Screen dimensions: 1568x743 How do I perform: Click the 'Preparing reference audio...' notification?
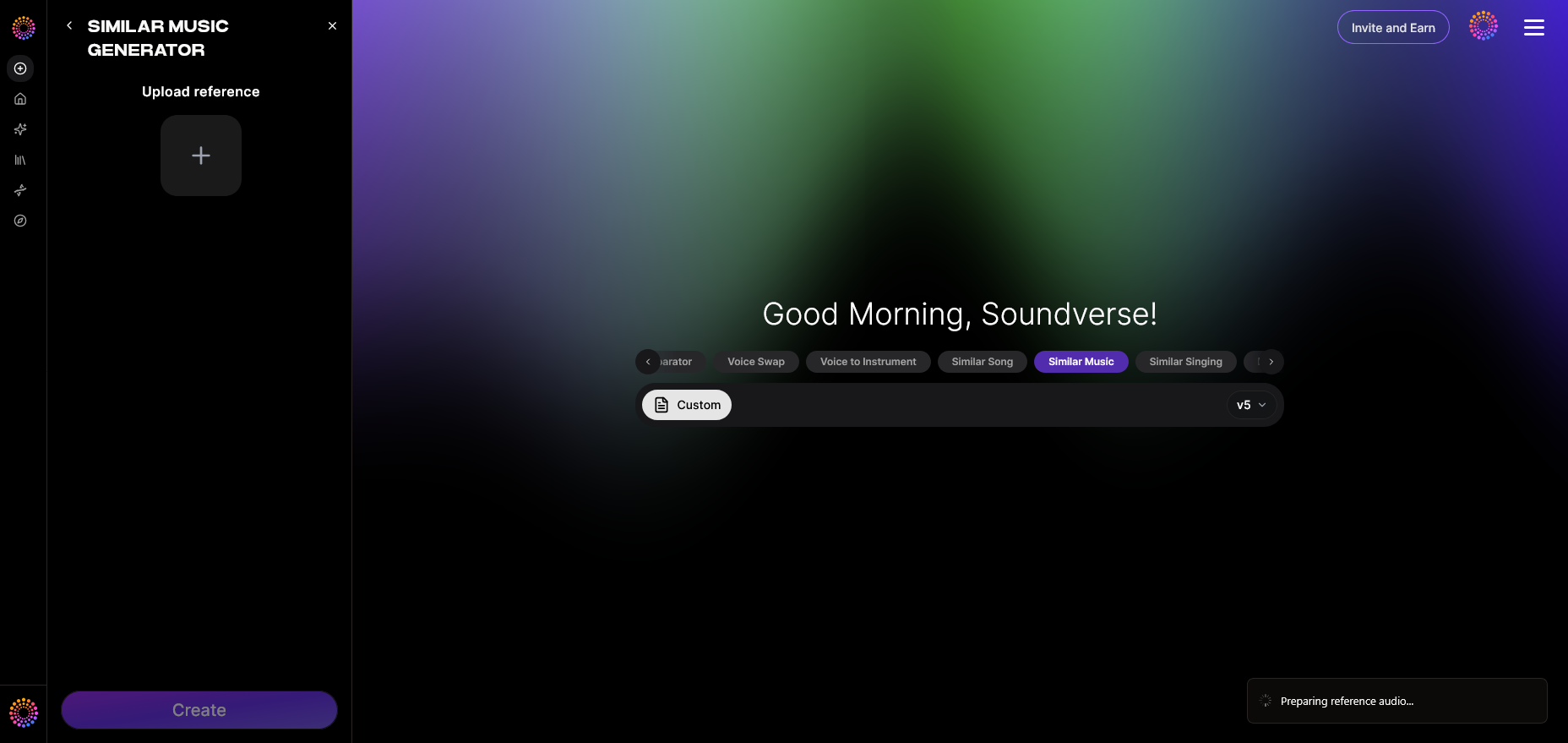pos(1397,701)
